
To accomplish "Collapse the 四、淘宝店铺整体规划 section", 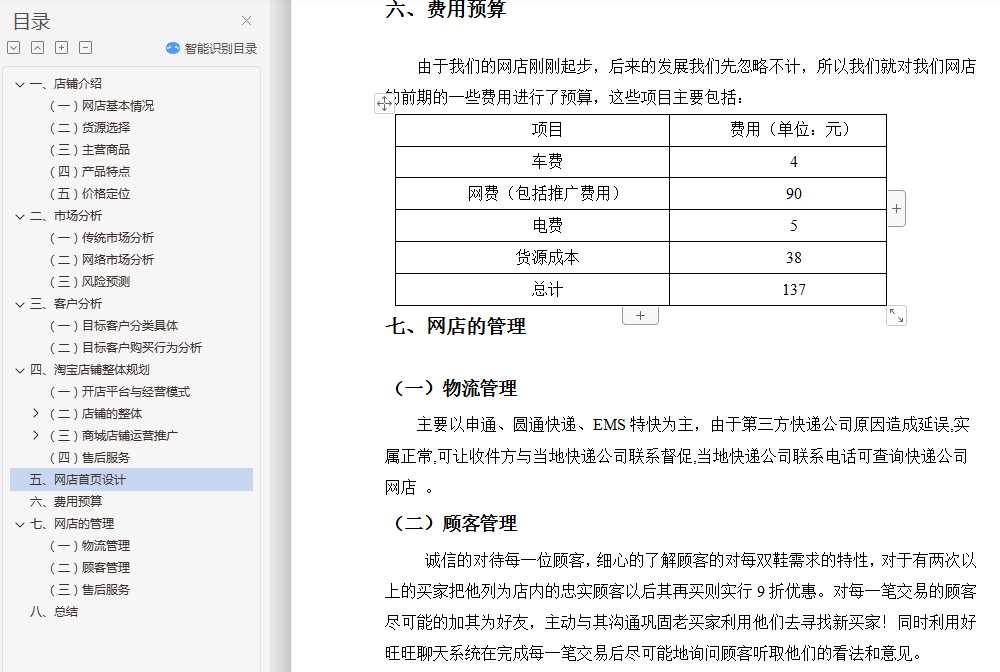I will click(x=20, y=370).
